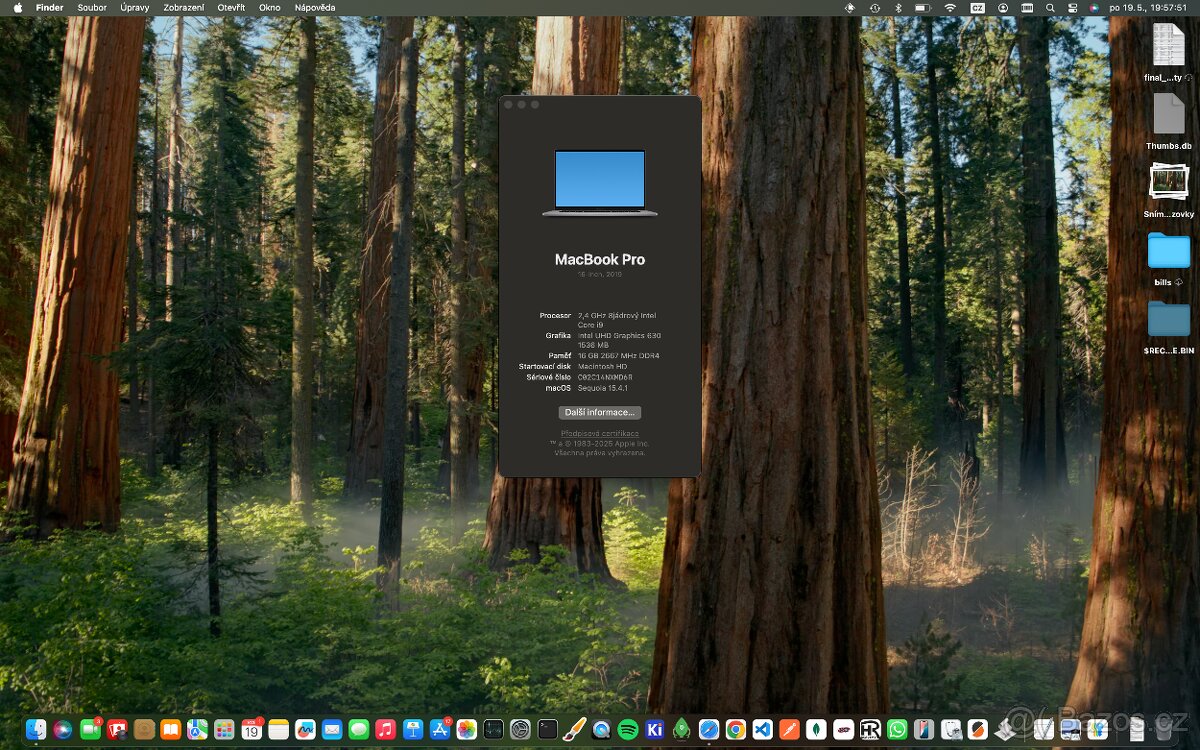This screenshot has height=750, width=1200.
Task: Open FaceTime in the Dock
Action: tap(90, 730)
